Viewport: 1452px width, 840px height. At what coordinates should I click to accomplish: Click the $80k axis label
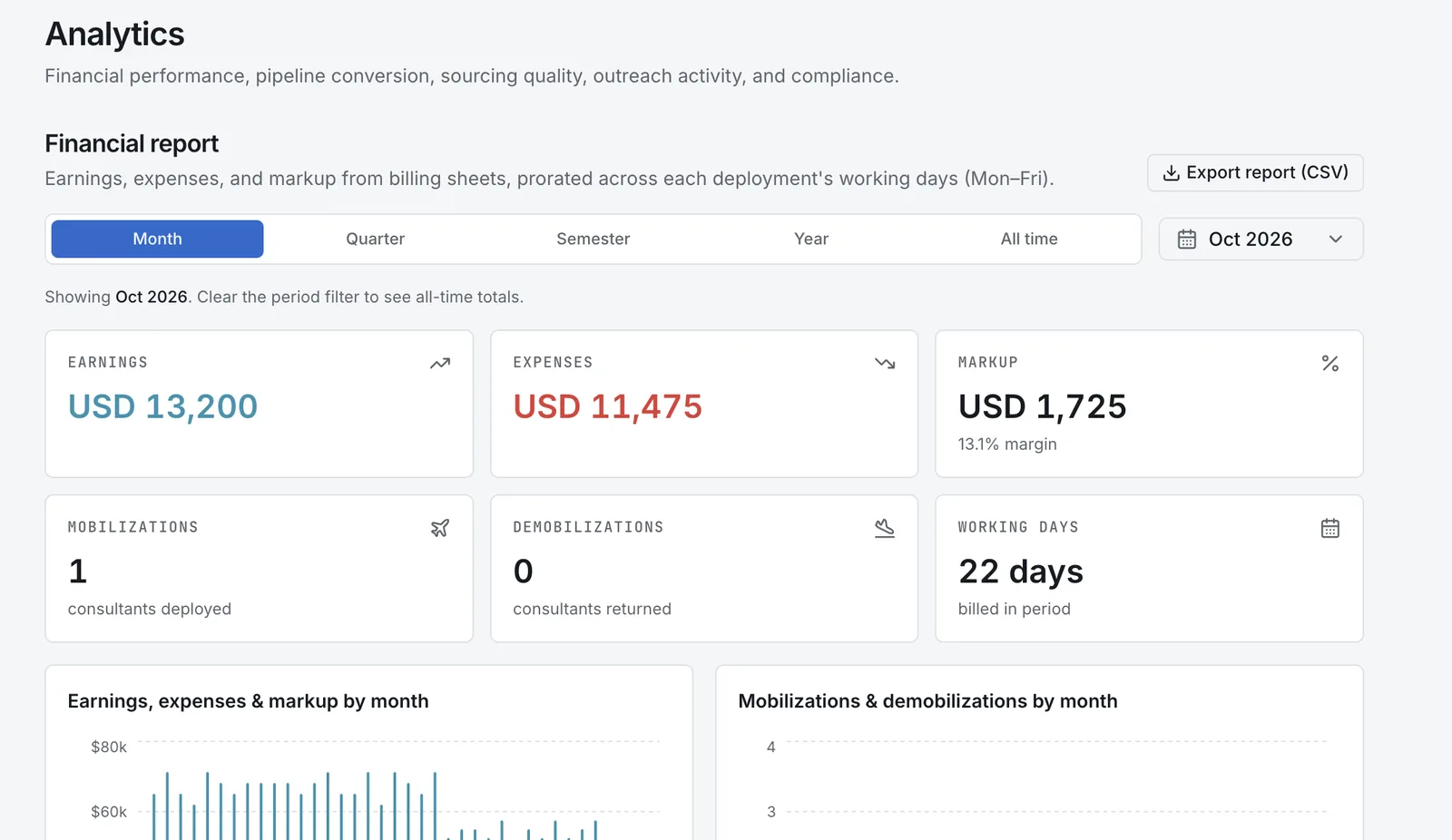coord(109,747)
